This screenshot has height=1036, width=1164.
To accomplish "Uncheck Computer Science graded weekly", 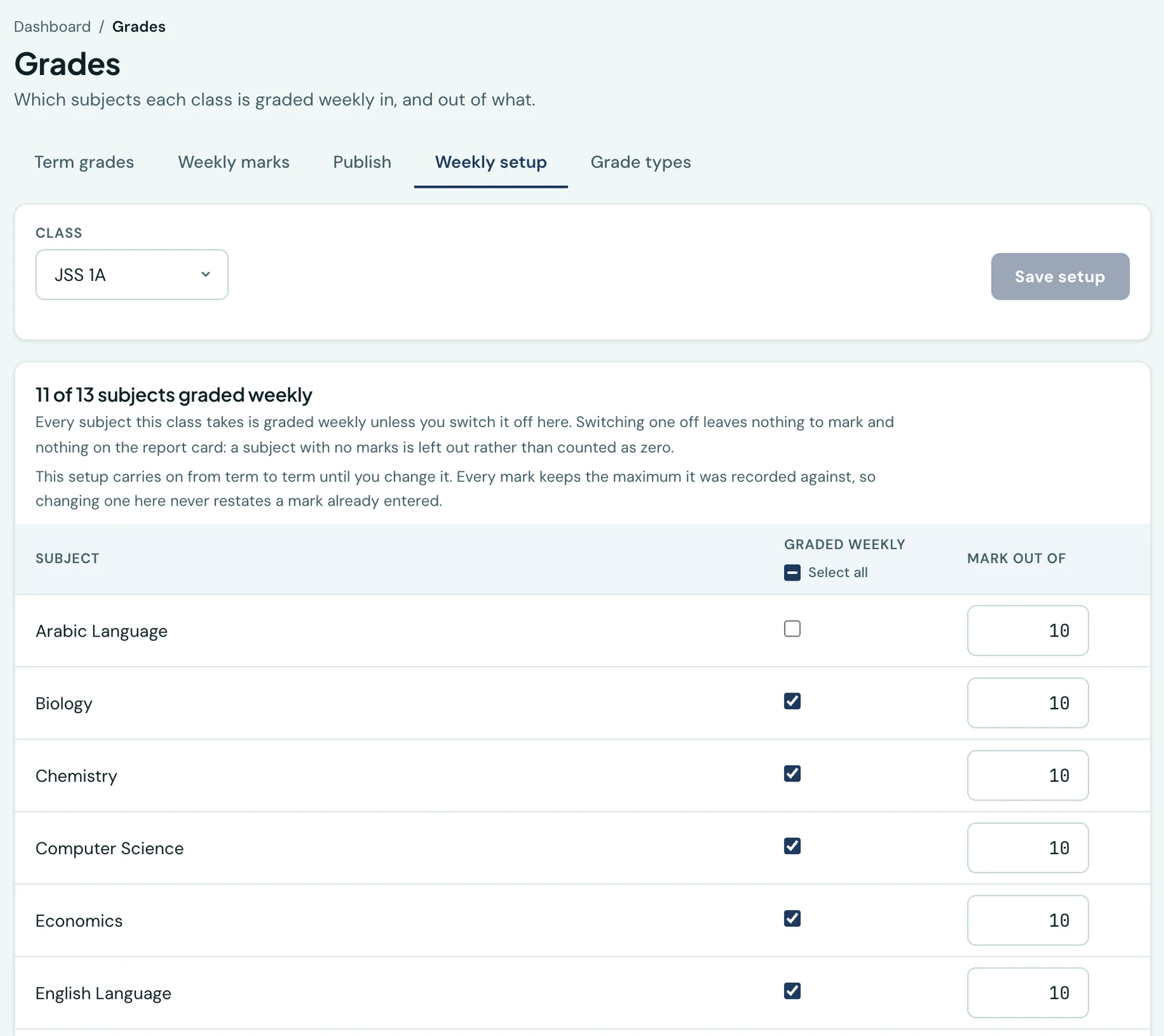I will [x=792, y=845].
